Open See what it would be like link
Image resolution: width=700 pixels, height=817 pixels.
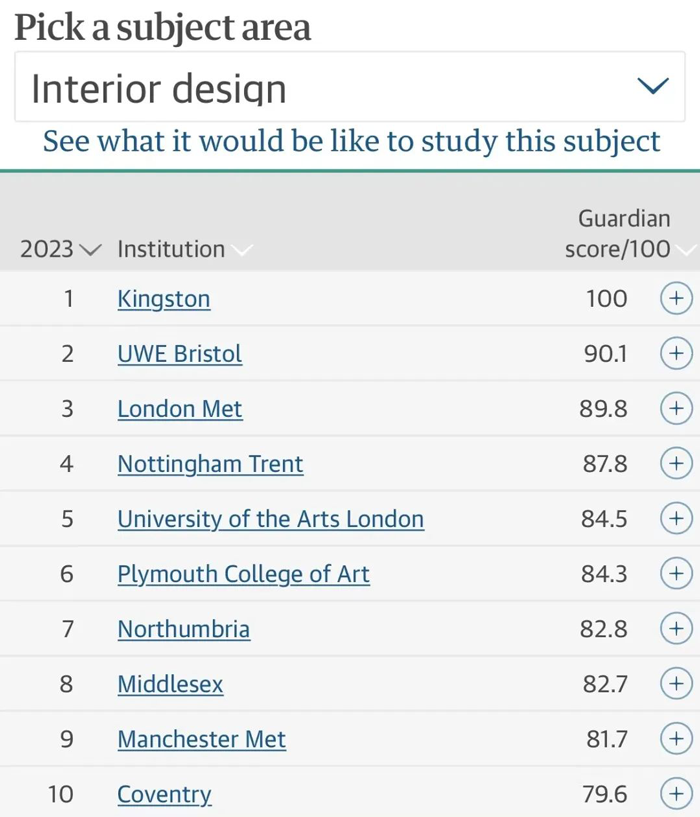351,141
